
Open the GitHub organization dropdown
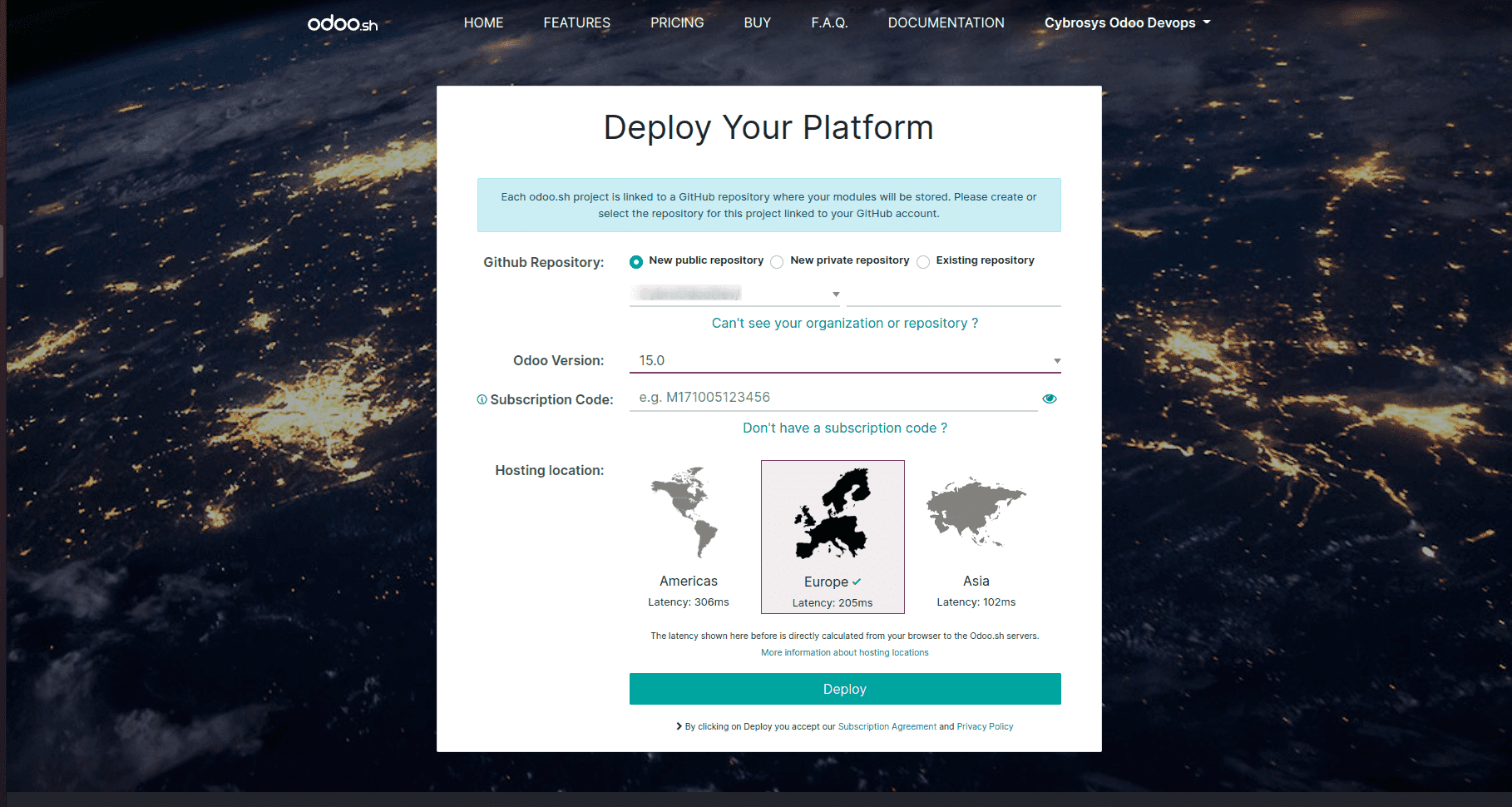[x=734, y=294]
